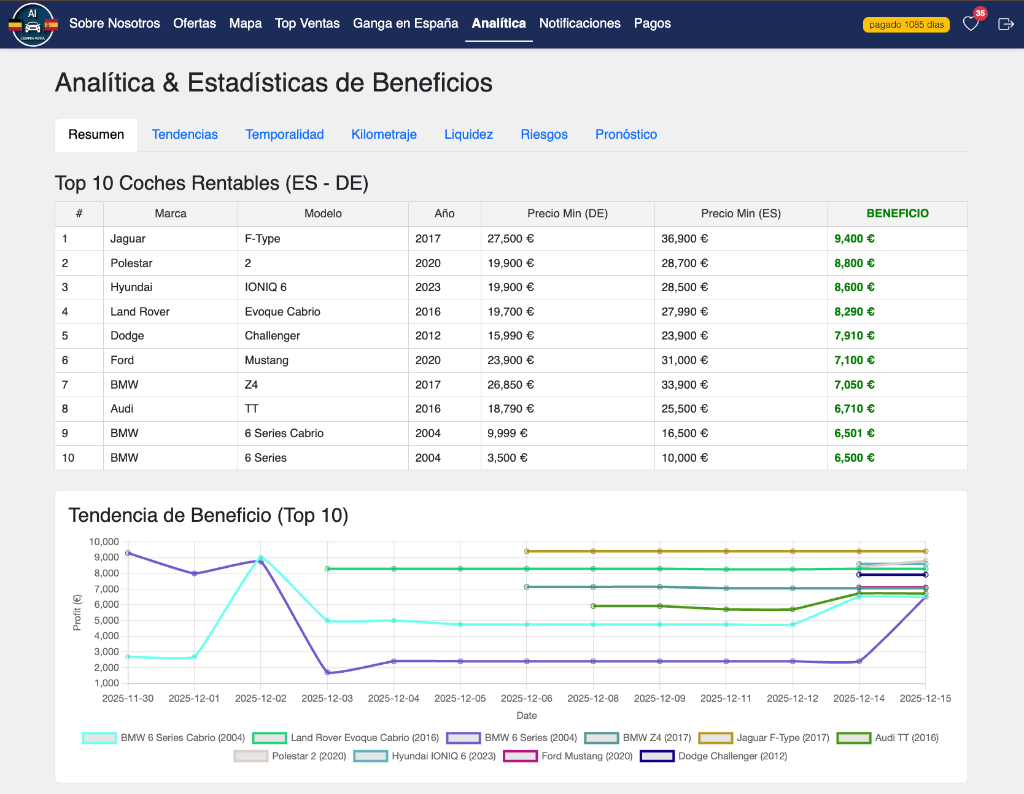Viewport: 1024px width, 794px height.
Task: Click the Audi TT (2016) legend swatch
Action: click(x=852, y=738)
